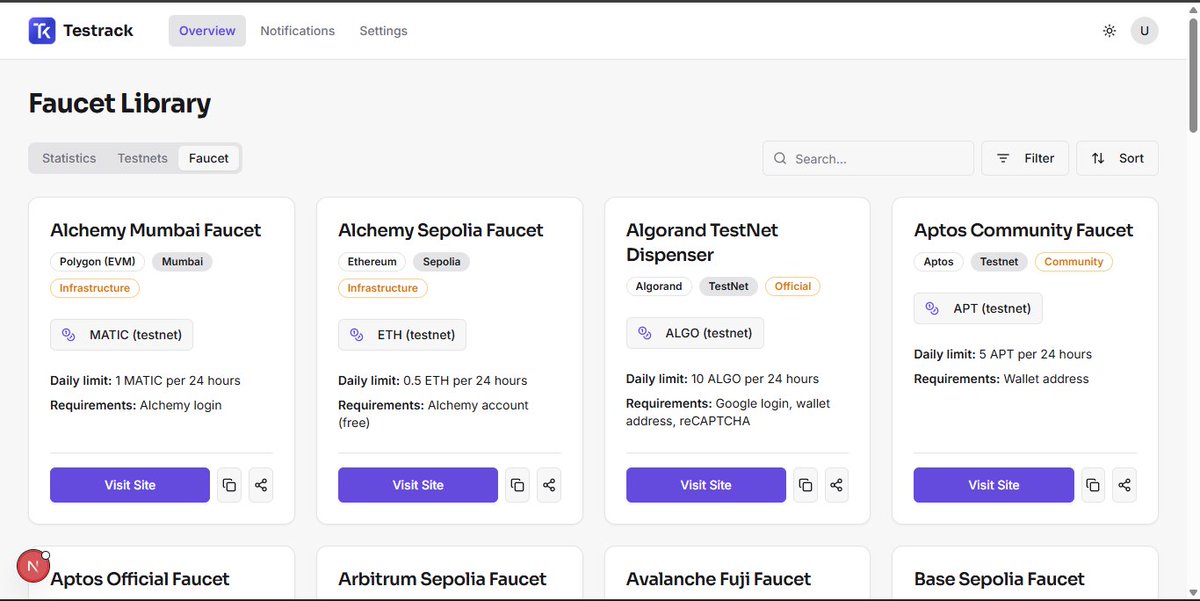Visit Site for Aptos Community Faucet
Image resolution: width=1200 pixels, height=601 pixels.
pos(994,485)
